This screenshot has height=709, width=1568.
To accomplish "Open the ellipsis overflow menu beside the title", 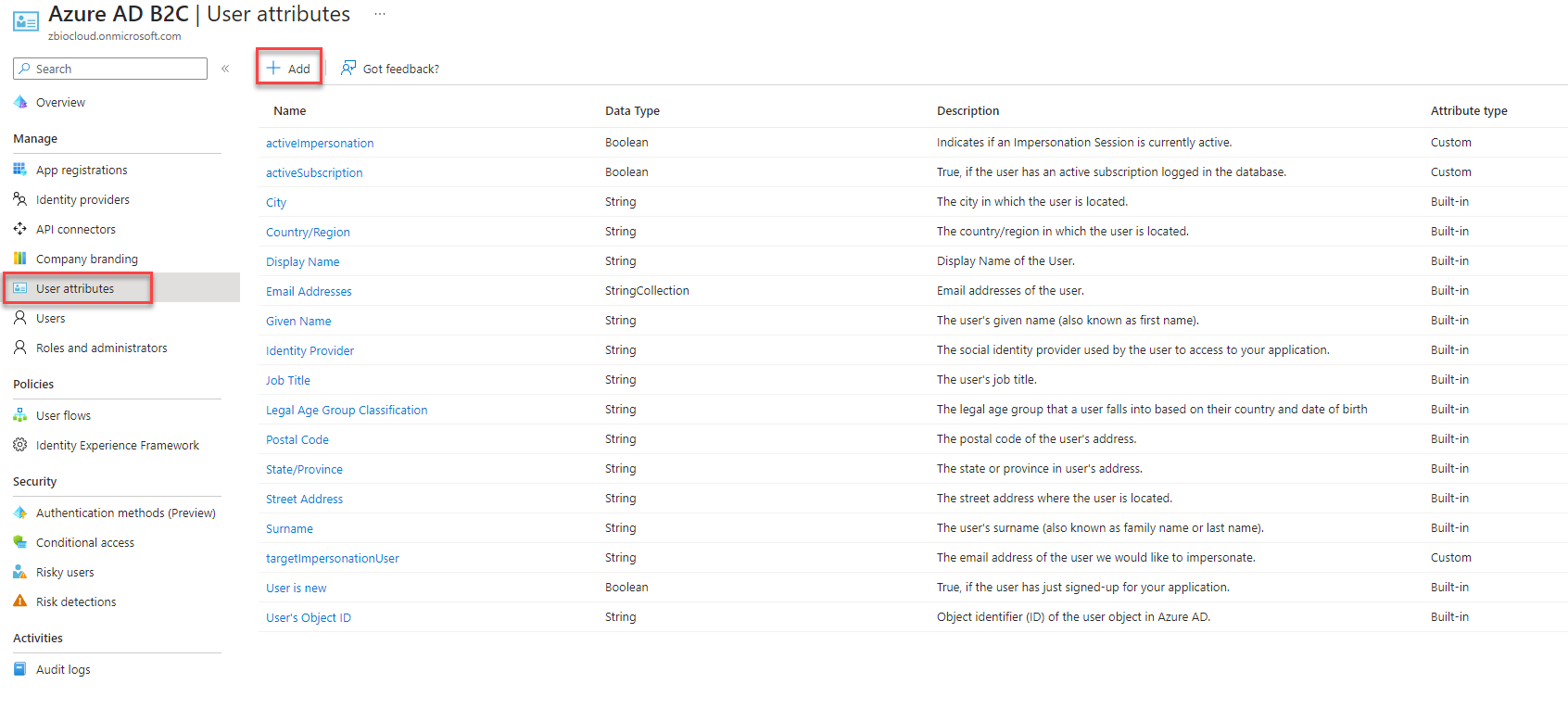I will (x=378, y=14).
